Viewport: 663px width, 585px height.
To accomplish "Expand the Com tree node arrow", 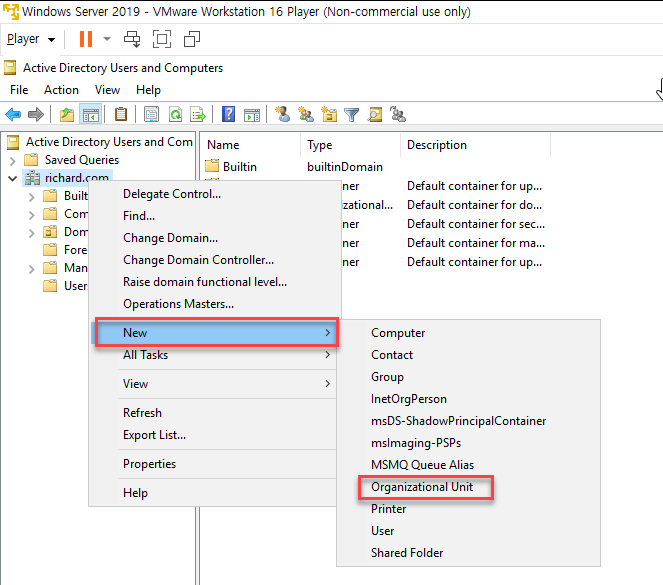I will point(32,215).
